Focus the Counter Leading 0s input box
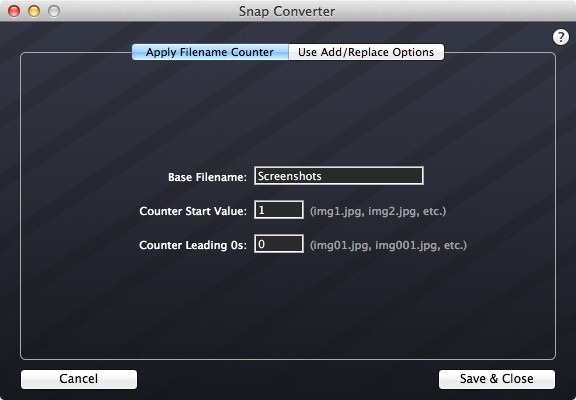This screenshot has width=576, height=400. coord(279,244)
